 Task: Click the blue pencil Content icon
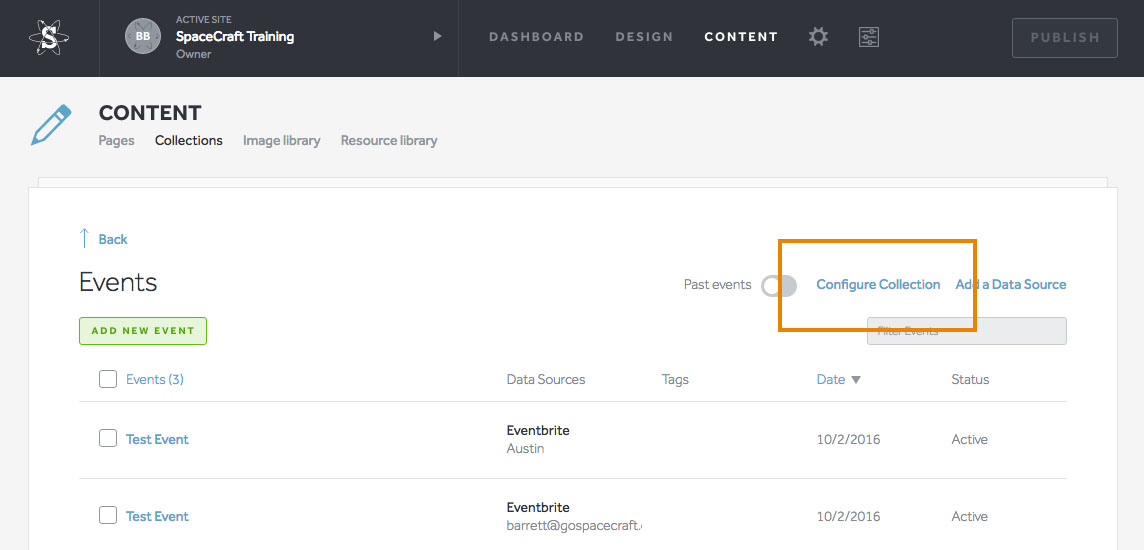click(51, 126)
